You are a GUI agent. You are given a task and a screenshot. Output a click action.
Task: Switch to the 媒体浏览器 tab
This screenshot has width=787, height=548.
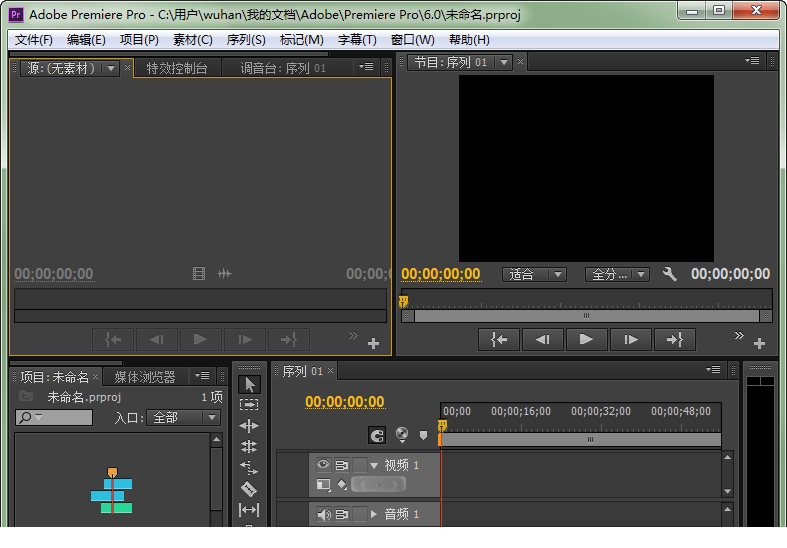pos(145,377)
